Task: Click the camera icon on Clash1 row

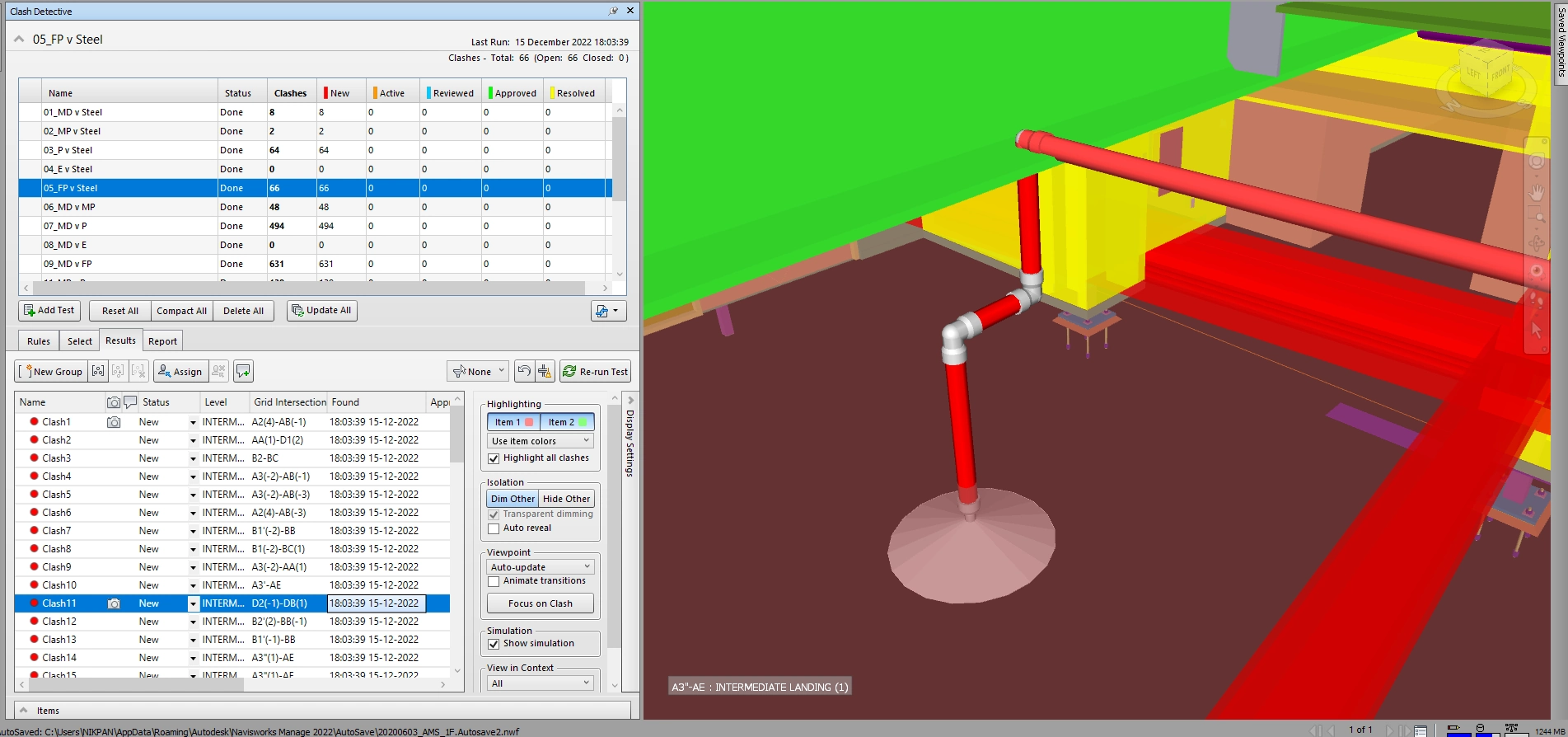Action: click(114, 422)
